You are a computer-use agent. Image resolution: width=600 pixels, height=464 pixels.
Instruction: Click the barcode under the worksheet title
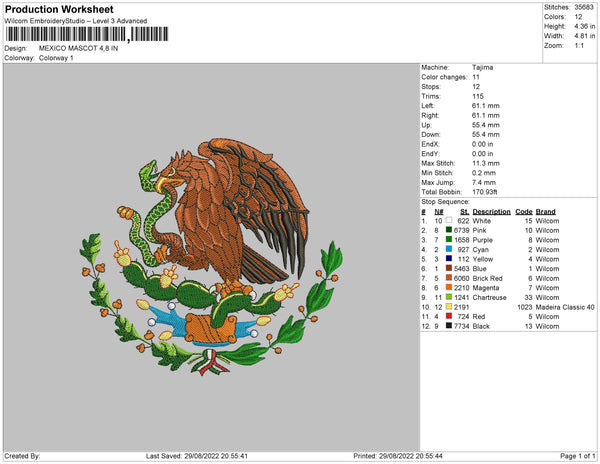86,34
